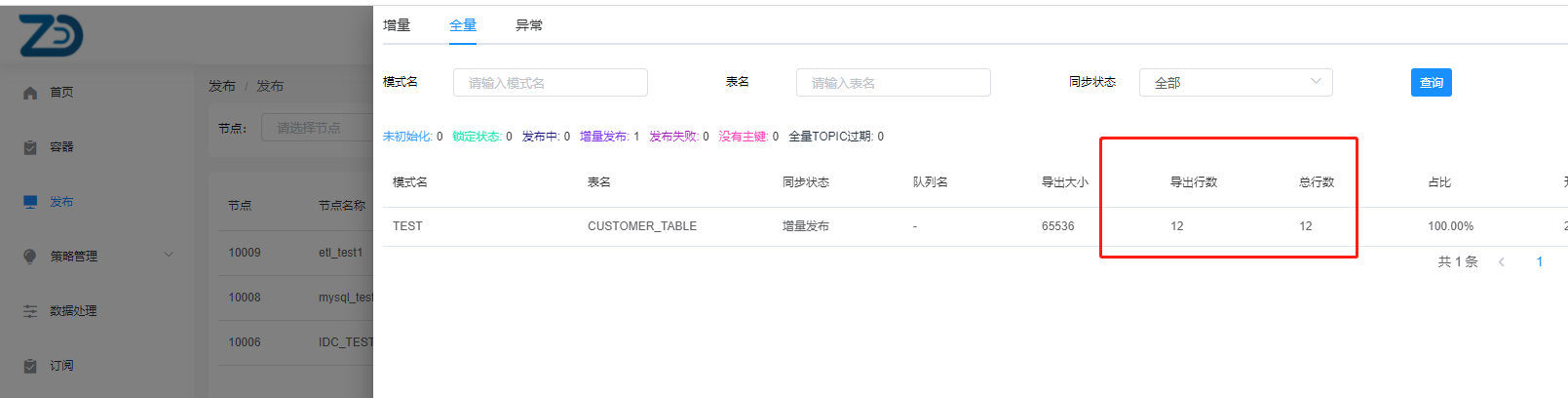The image size is (1568, 398).
Task: Click the 容器 clipboard icon
Action: [30, 147]
